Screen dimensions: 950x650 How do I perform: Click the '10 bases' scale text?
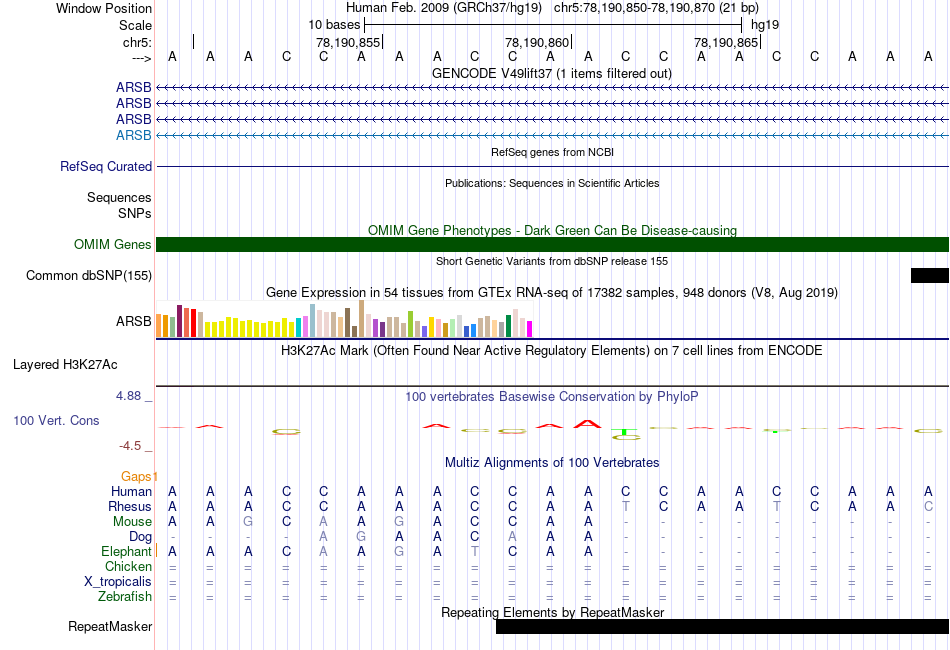point(334,25)
